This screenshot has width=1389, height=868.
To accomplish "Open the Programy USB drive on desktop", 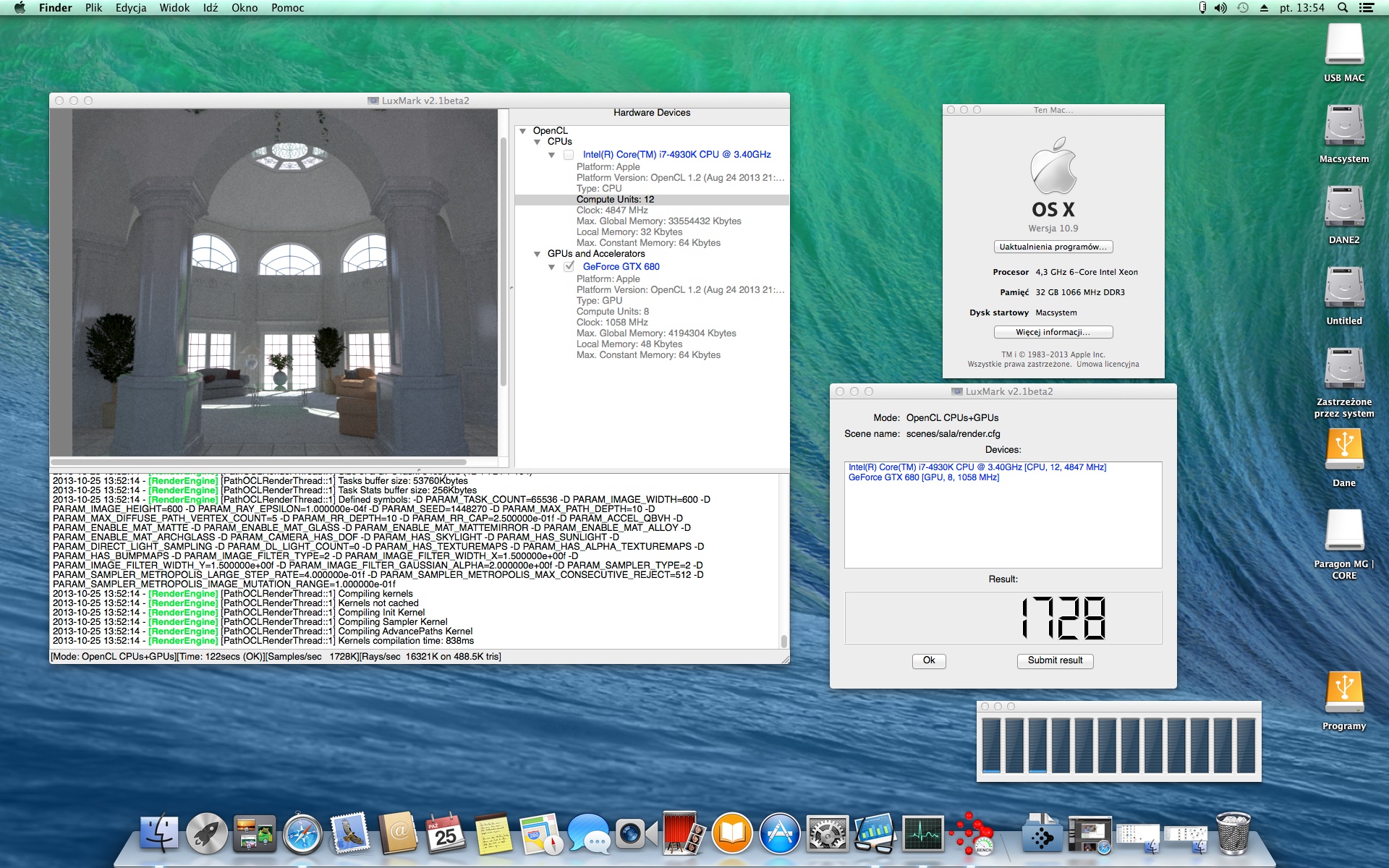I will click(x=1344, y=701).
